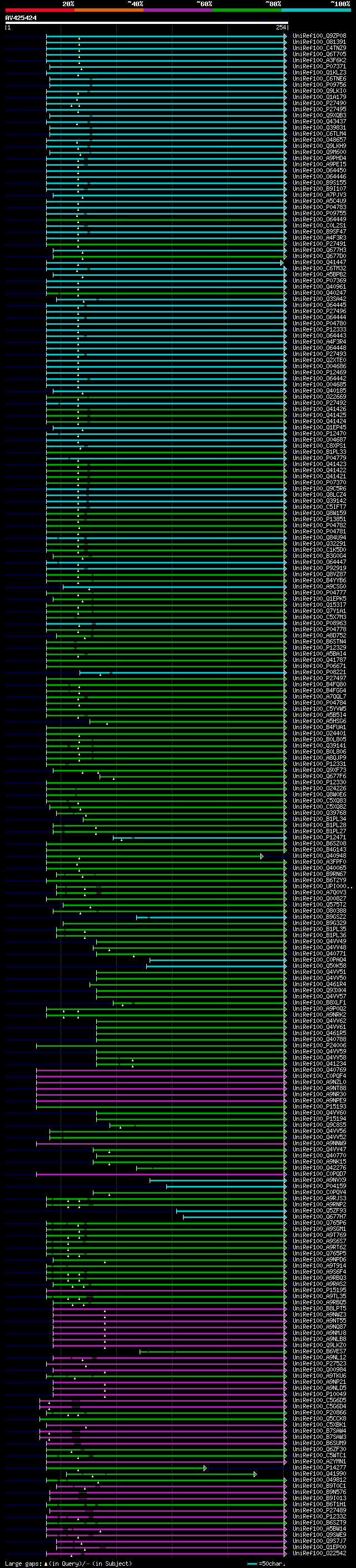
Task: Click the arrowhead ending the UniRef100_P14277 alignment
Action: (x=205, y=1468)
